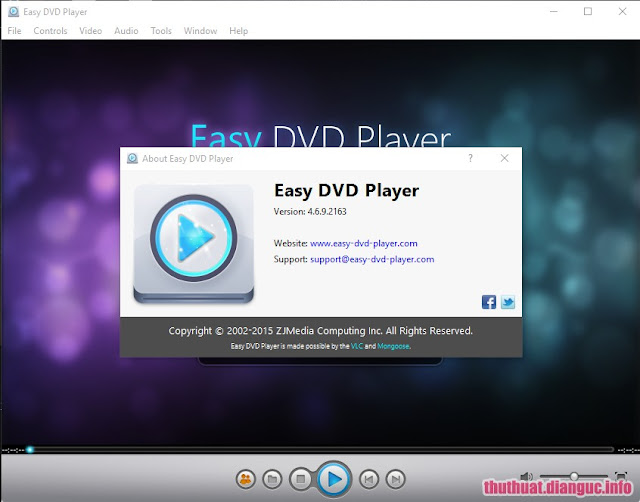This screenshot has height=502, width=640.
Task: Click the About dialog help question mark
Action: pyautogui.click(x=470, y=158)
